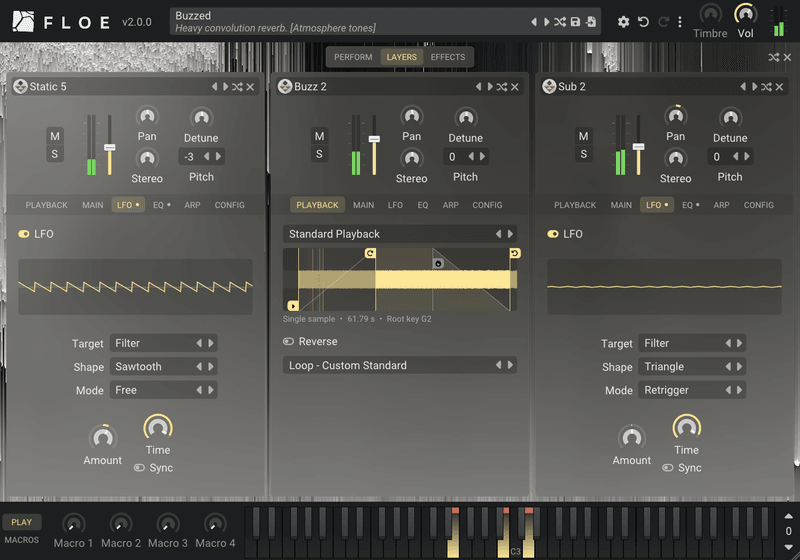Load next instrument for Sub 2 layer
The width and height of the screenshot is (800, 560).
coord(755,87)
